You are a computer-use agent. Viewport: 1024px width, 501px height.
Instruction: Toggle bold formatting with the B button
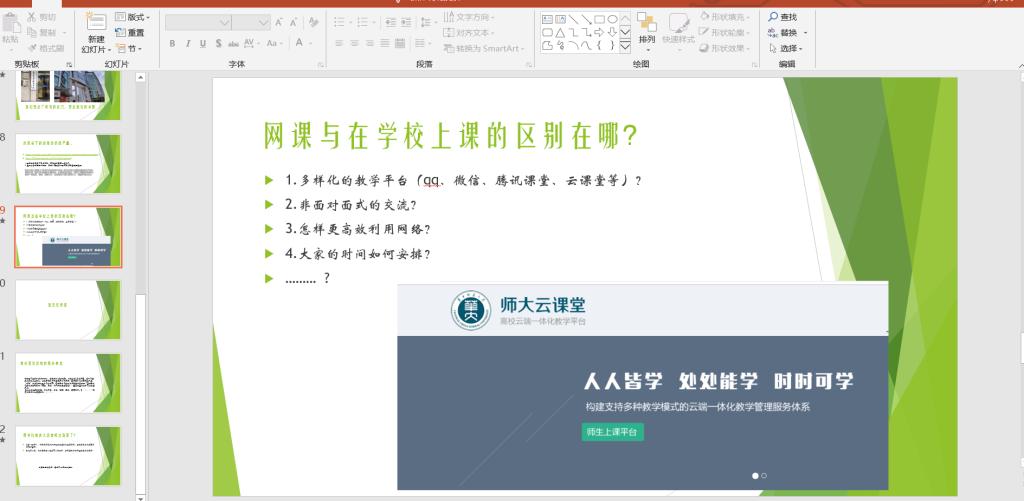(172, 44)
